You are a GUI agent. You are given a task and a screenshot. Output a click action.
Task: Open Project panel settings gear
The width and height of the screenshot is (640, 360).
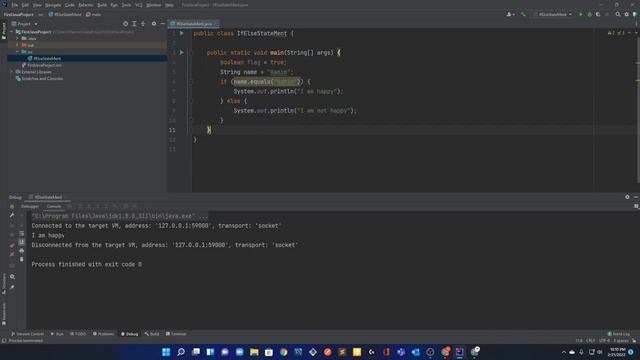pyautogui.click(x=154, y=24)
